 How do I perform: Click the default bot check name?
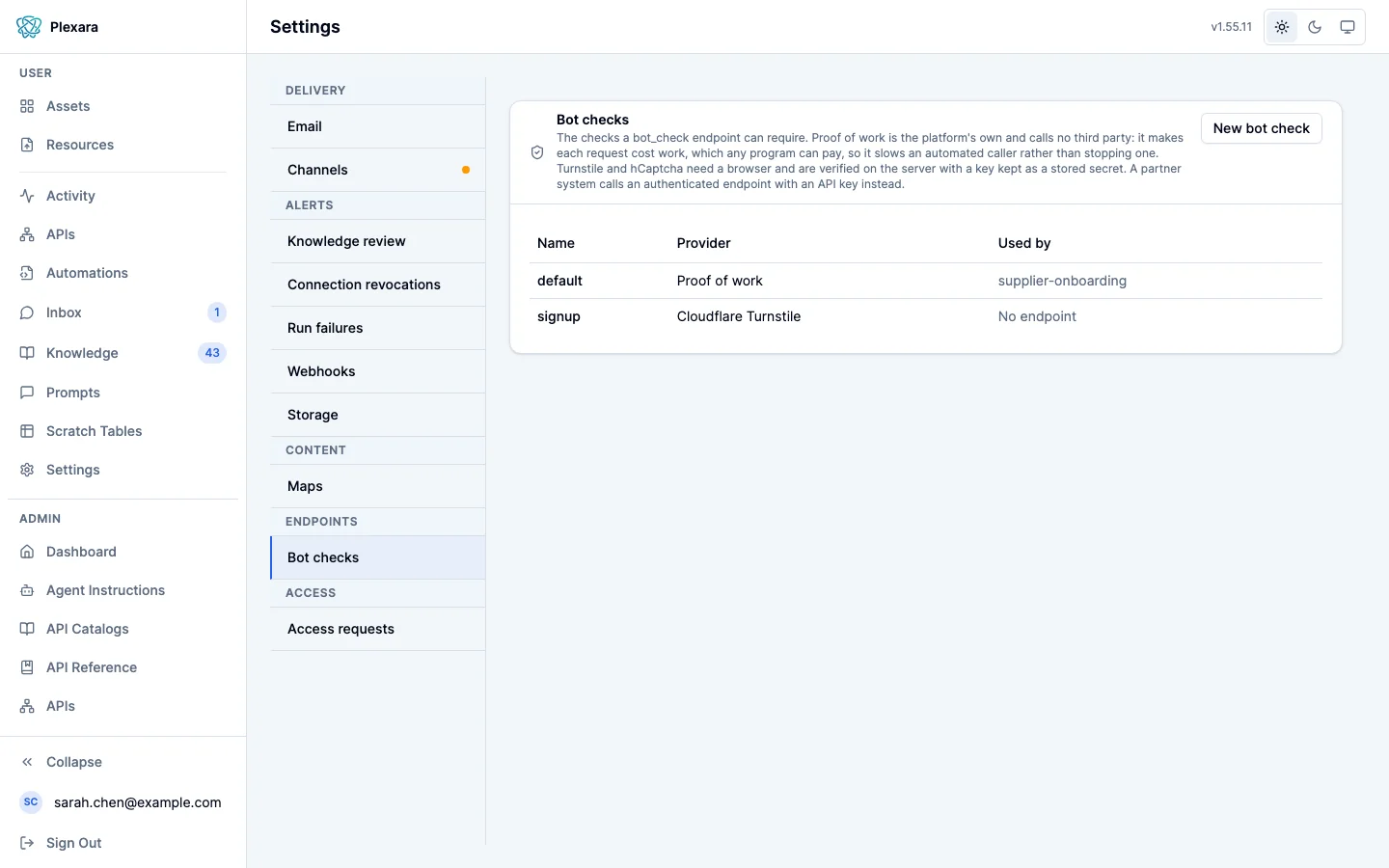(x=559, y=281)
